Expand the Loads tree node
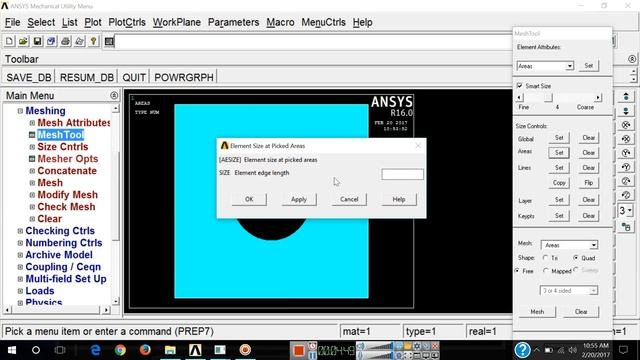 (x=20, y=291)
